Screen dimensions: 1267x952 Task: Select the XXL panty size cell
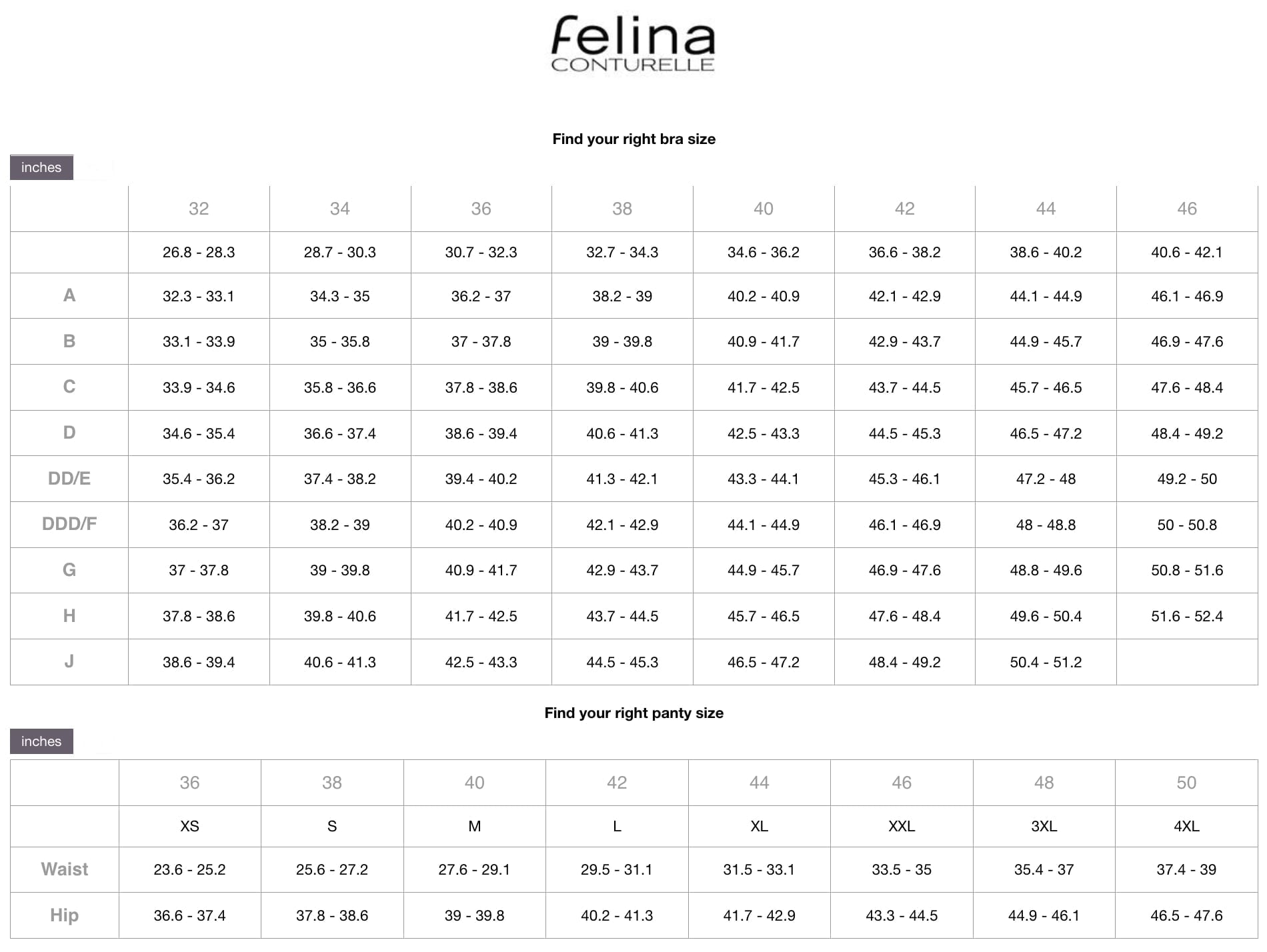[902, 826]
